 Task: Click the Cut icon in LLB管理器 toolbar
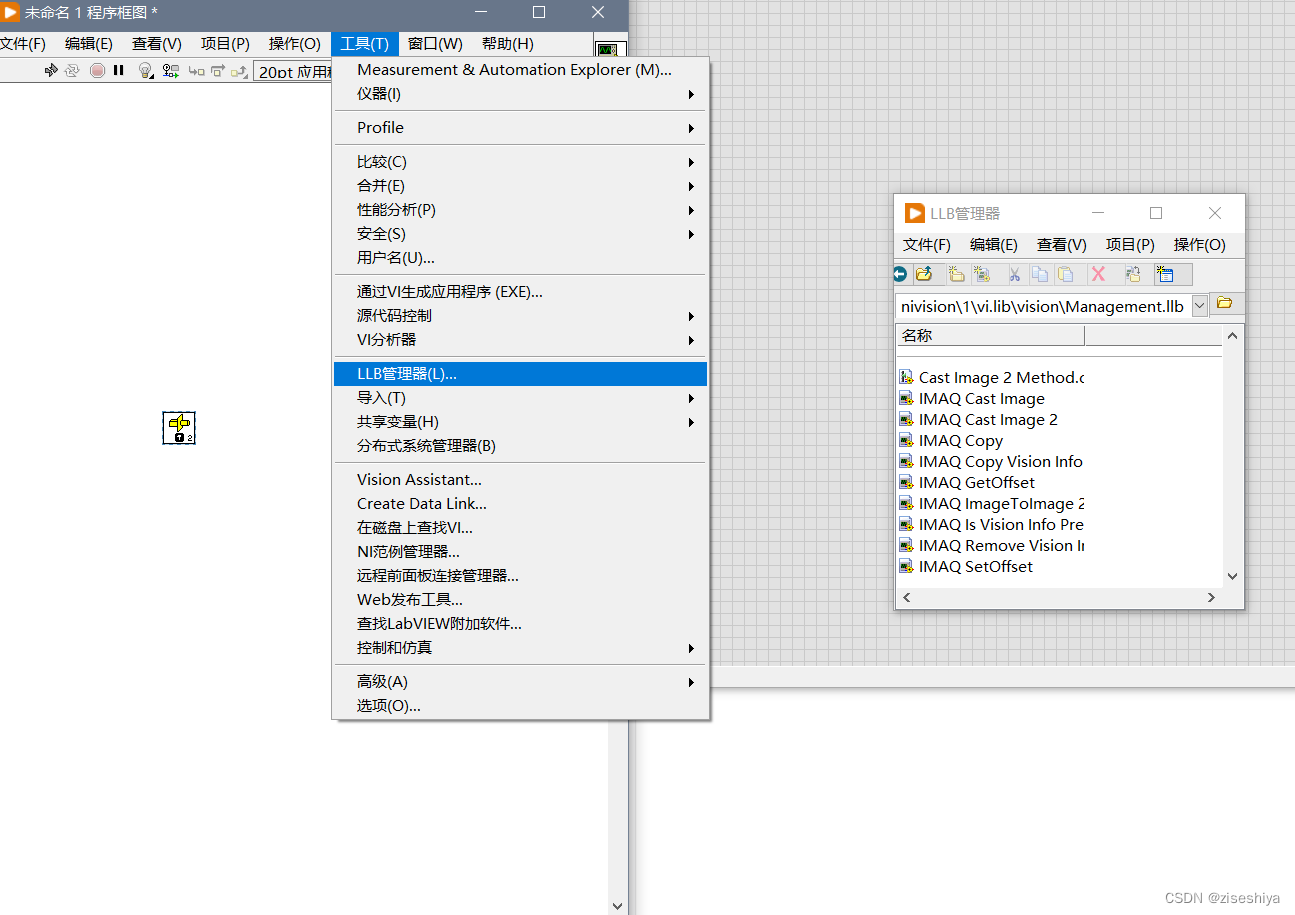pyautogui.click(x=1015, y=274)
